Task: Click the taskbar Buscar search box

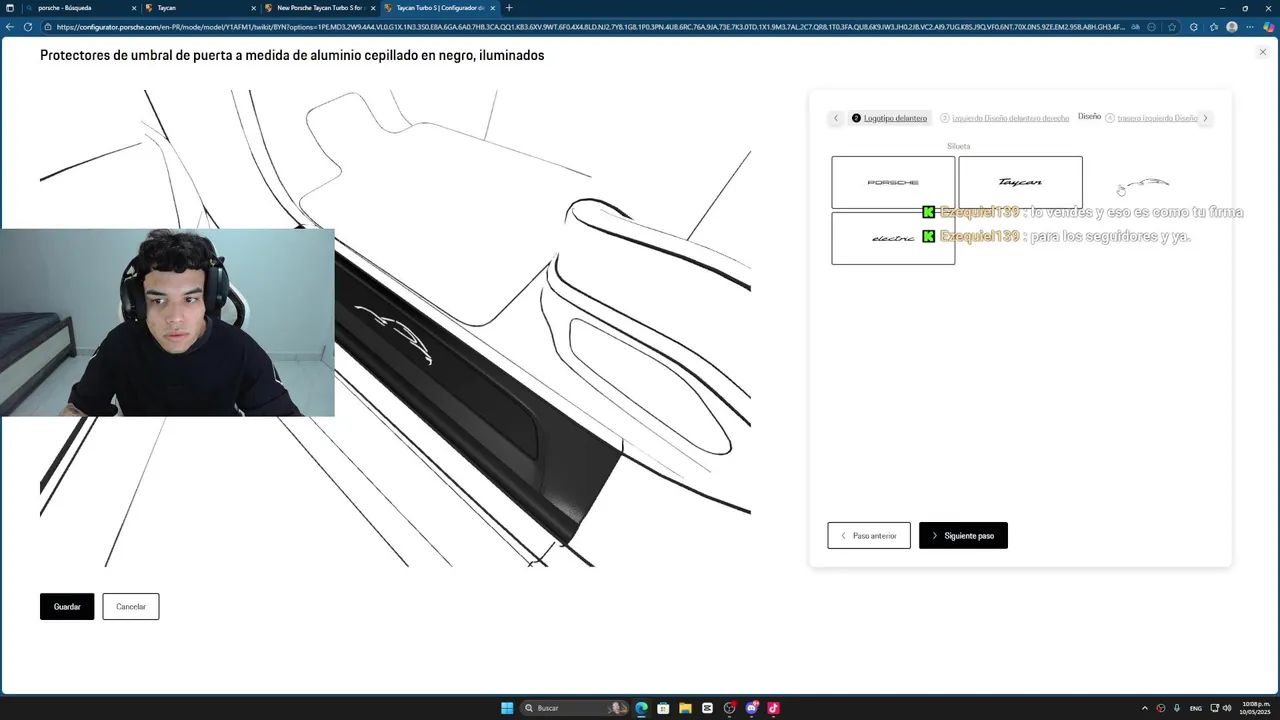Action: (x=572, y=708)
